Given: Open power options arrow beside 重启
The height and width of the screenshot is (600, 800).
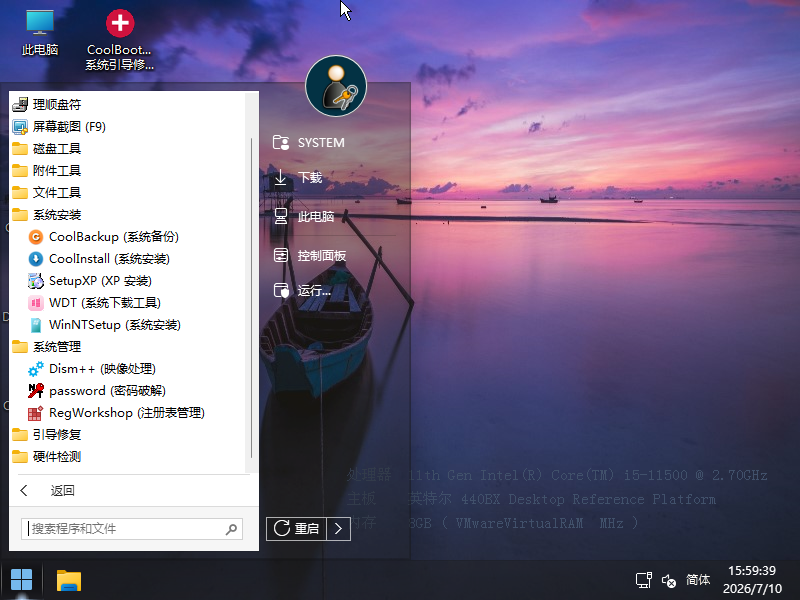Looking at the screenshot, I should pyautogui.click(x=338, y=529).
